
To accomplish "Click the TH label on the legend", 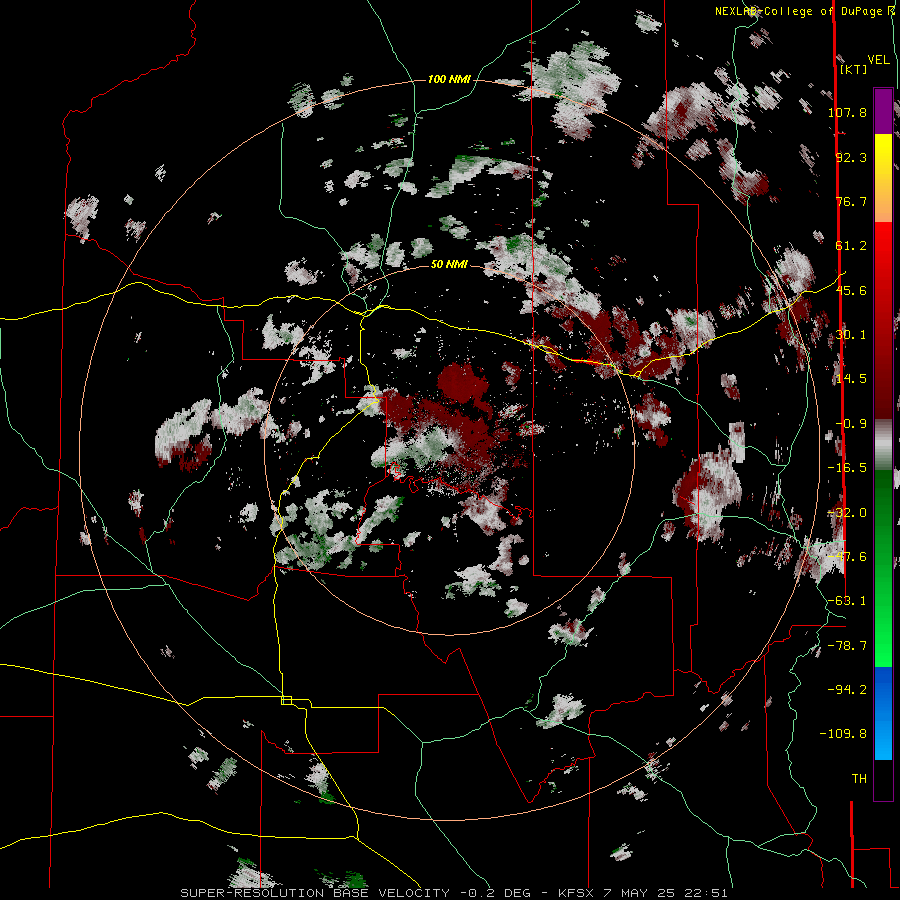I will pos(859,779).
